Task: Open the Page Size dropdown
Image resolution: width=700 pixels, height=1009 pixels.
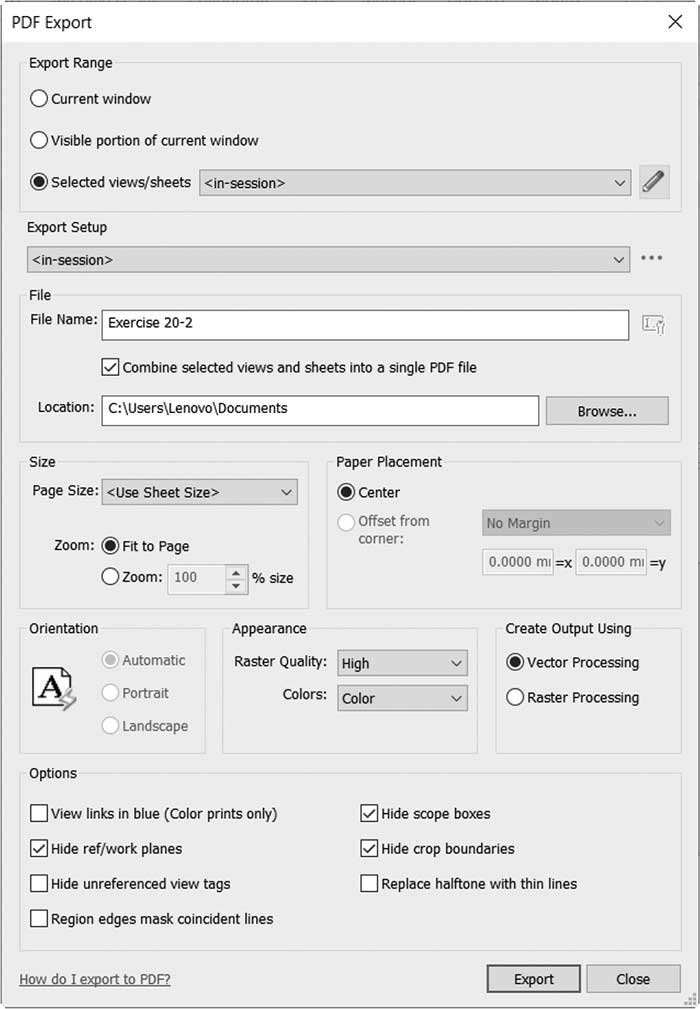Action: coord(199,492)
